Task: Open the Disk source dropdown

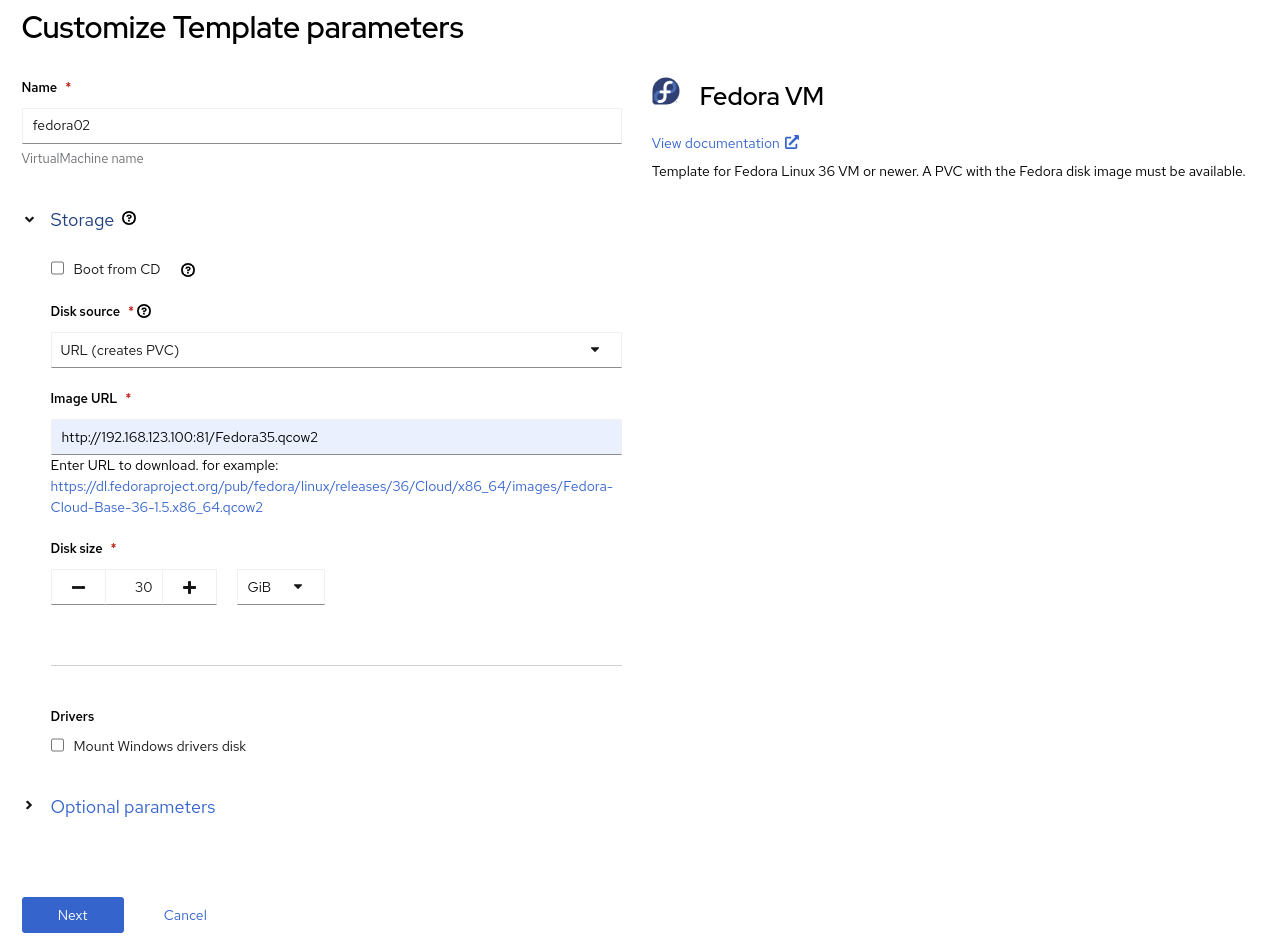Action: 336,350
